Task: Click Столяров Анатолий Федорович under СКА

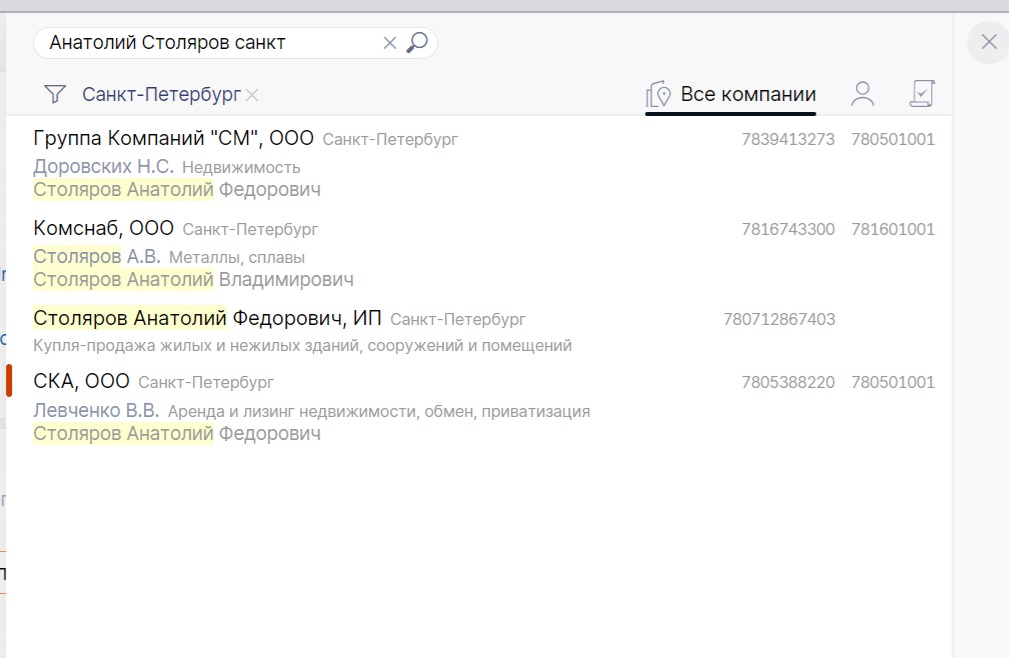Action: pos(177,434)
